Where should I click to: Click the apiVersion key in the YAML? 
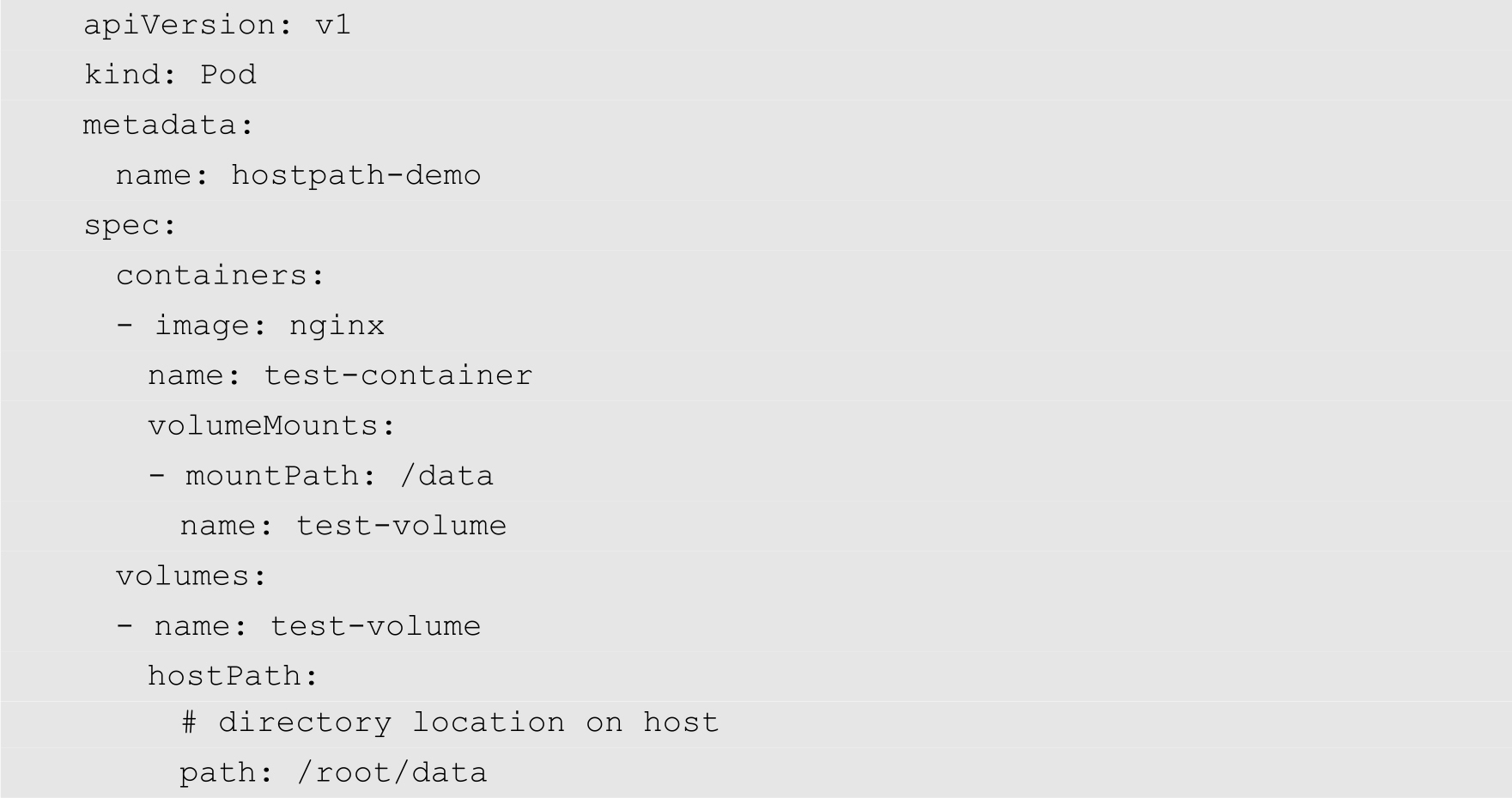pos(178,25)
